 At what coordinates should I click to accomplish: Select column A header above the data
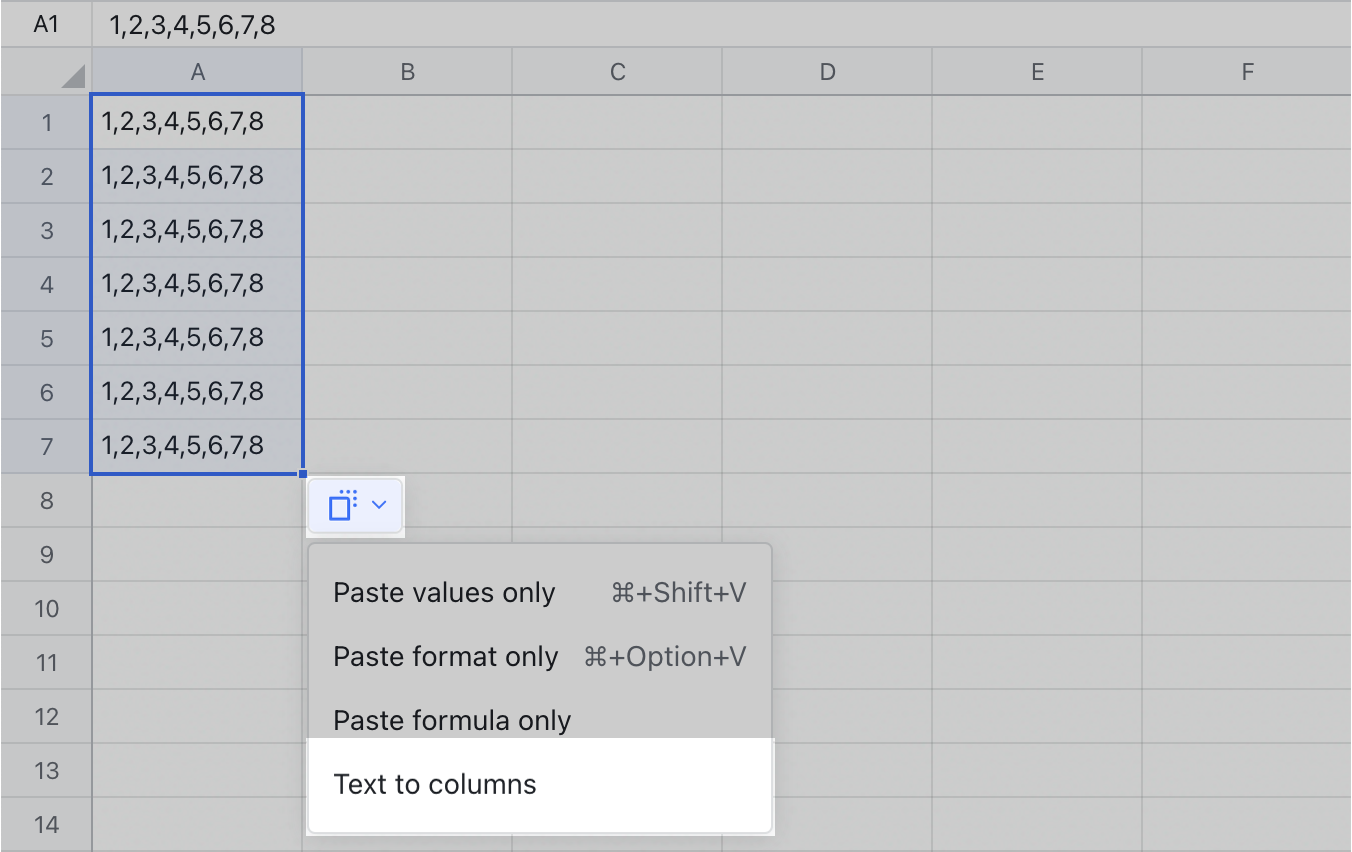point(197,71)
